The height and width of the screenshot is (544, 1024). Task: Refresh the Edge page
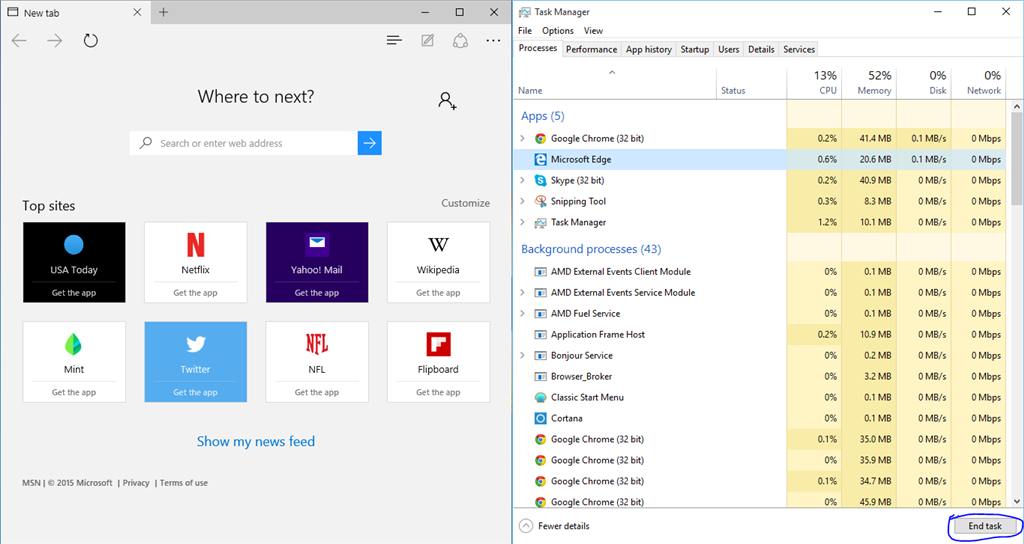(x=91, y=40)
